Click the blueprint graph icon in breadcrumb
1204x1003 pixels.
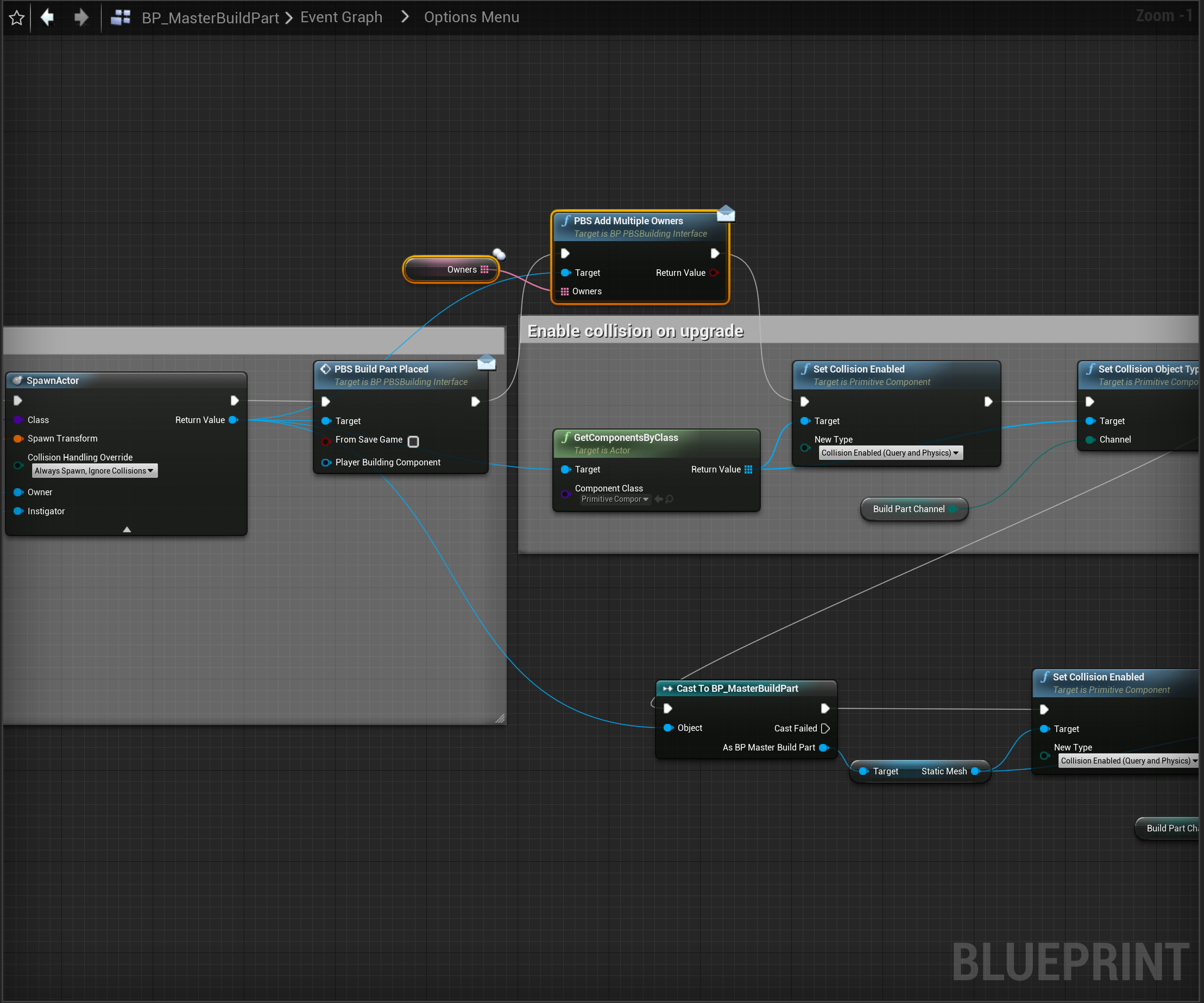(121, 17)
